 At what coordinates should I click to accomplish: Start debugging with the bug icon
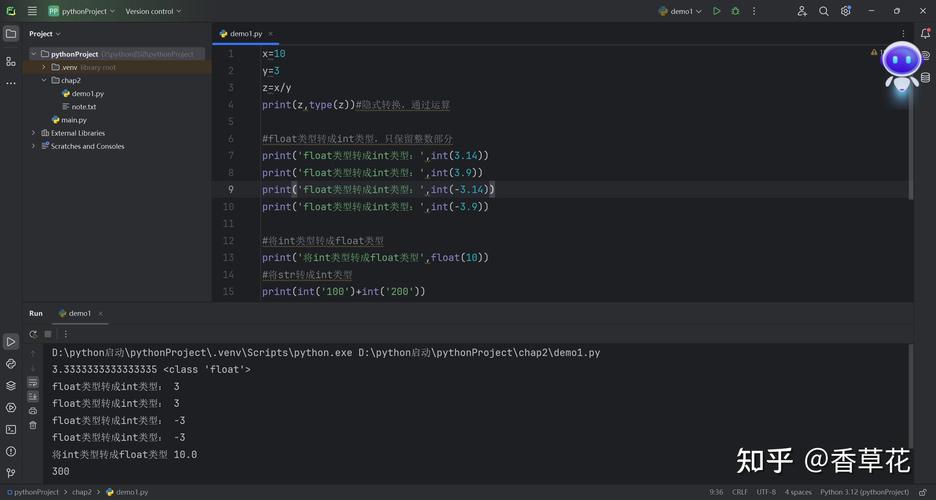pyautogui.click(x=735, y=11)
